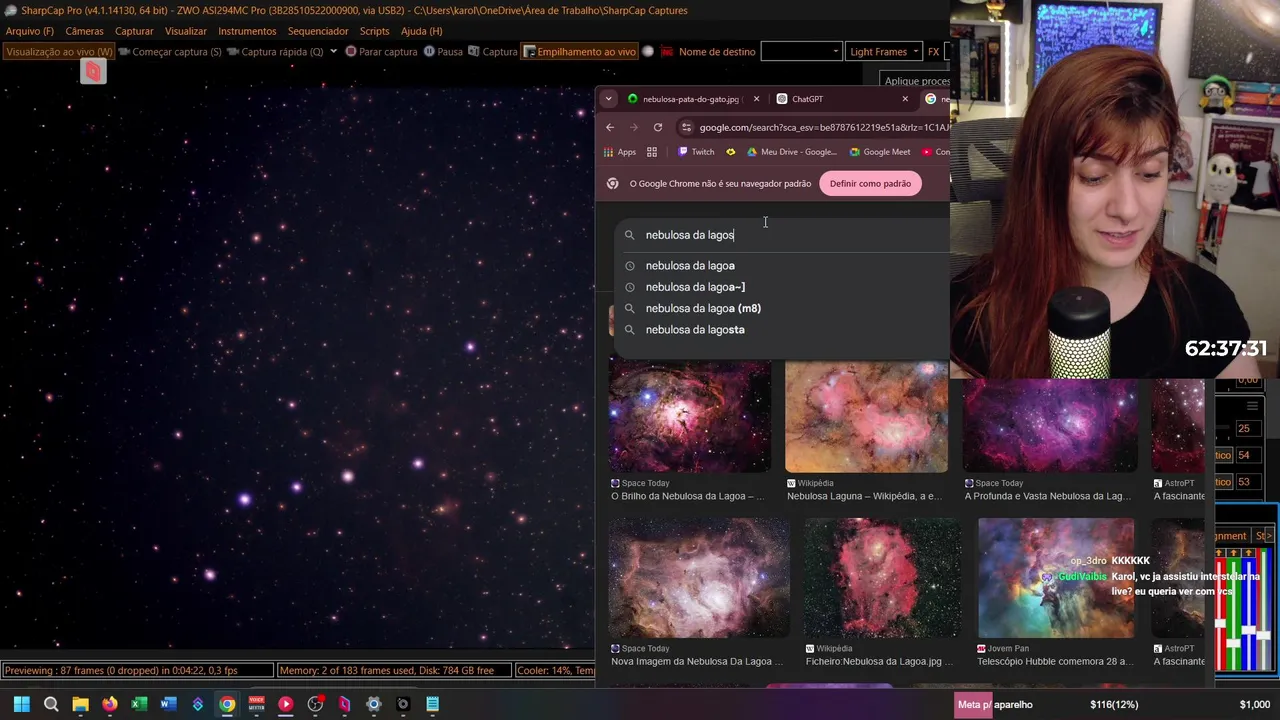Click the Pausa button

[x=443, y=52]
